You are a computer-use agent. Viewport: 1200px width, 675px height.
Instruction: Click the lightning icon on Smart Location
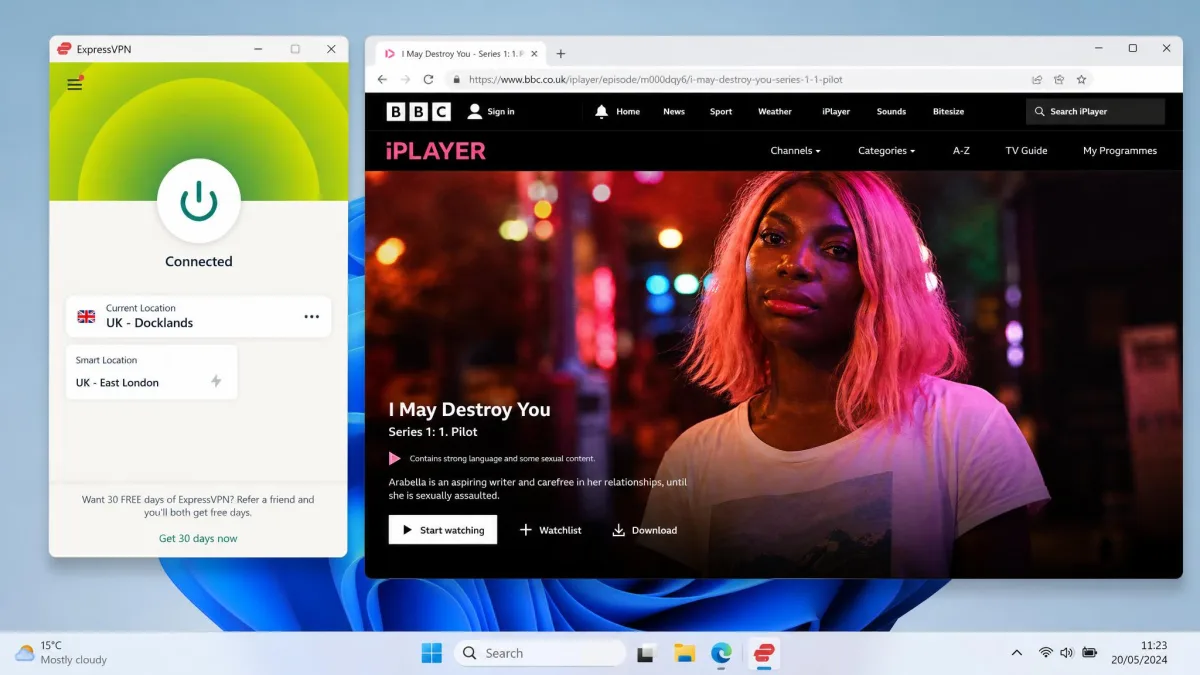click(x=216, y=382)
